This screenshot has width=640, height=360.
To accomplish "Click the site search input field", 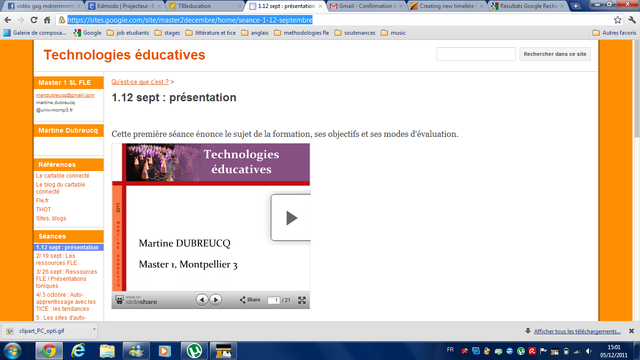I will tap(476, 54).
